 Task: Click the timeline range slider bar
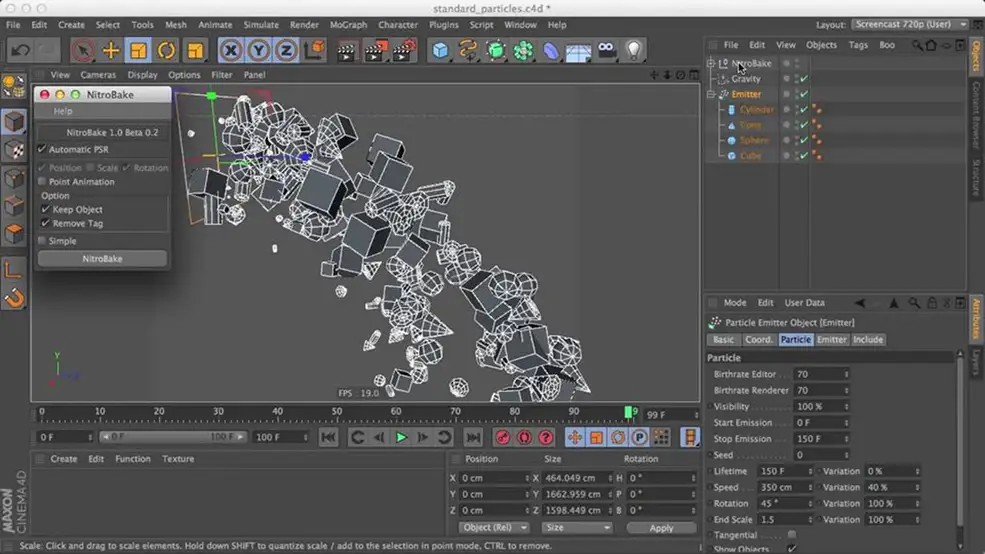tap(173, 437)
